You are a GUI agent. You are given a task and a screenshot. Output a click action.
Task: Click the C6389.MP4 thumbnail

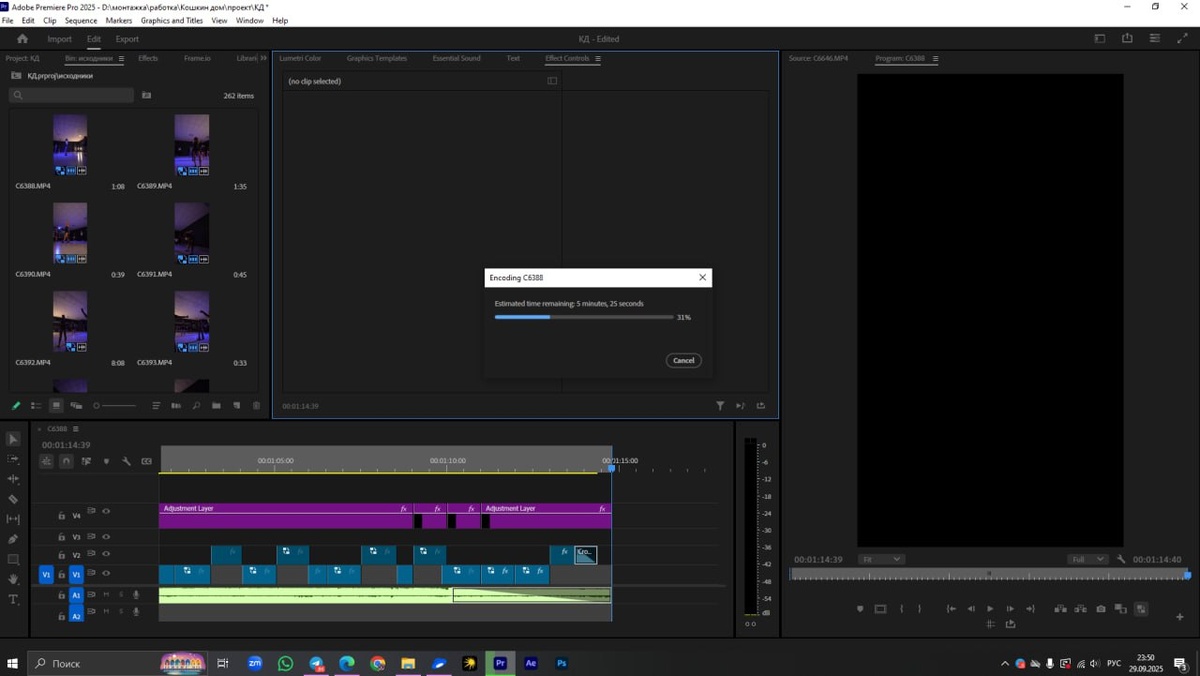click(x=191, y=145)
